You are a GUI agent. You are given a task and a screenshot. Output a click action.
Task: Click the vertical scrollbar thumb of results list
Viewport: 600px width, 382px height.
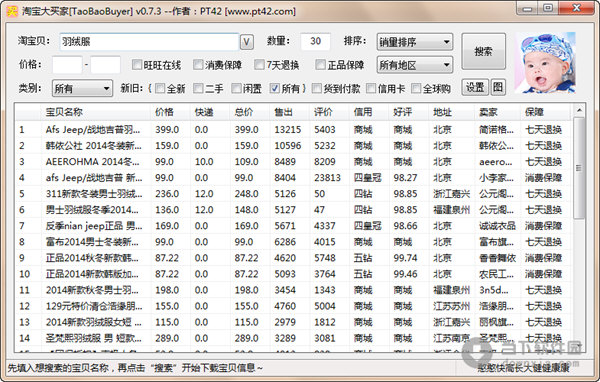(579, 168)
